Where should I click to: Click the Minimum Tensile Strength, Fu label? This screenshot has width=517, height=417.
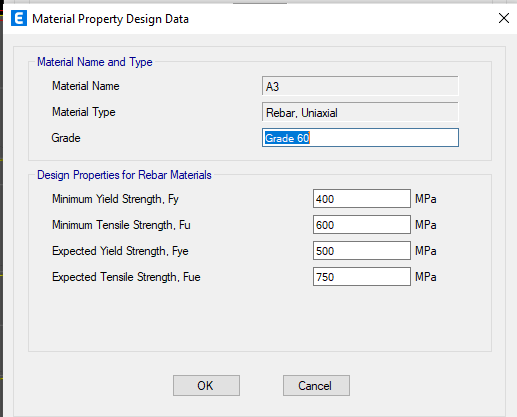pos(121,225)
